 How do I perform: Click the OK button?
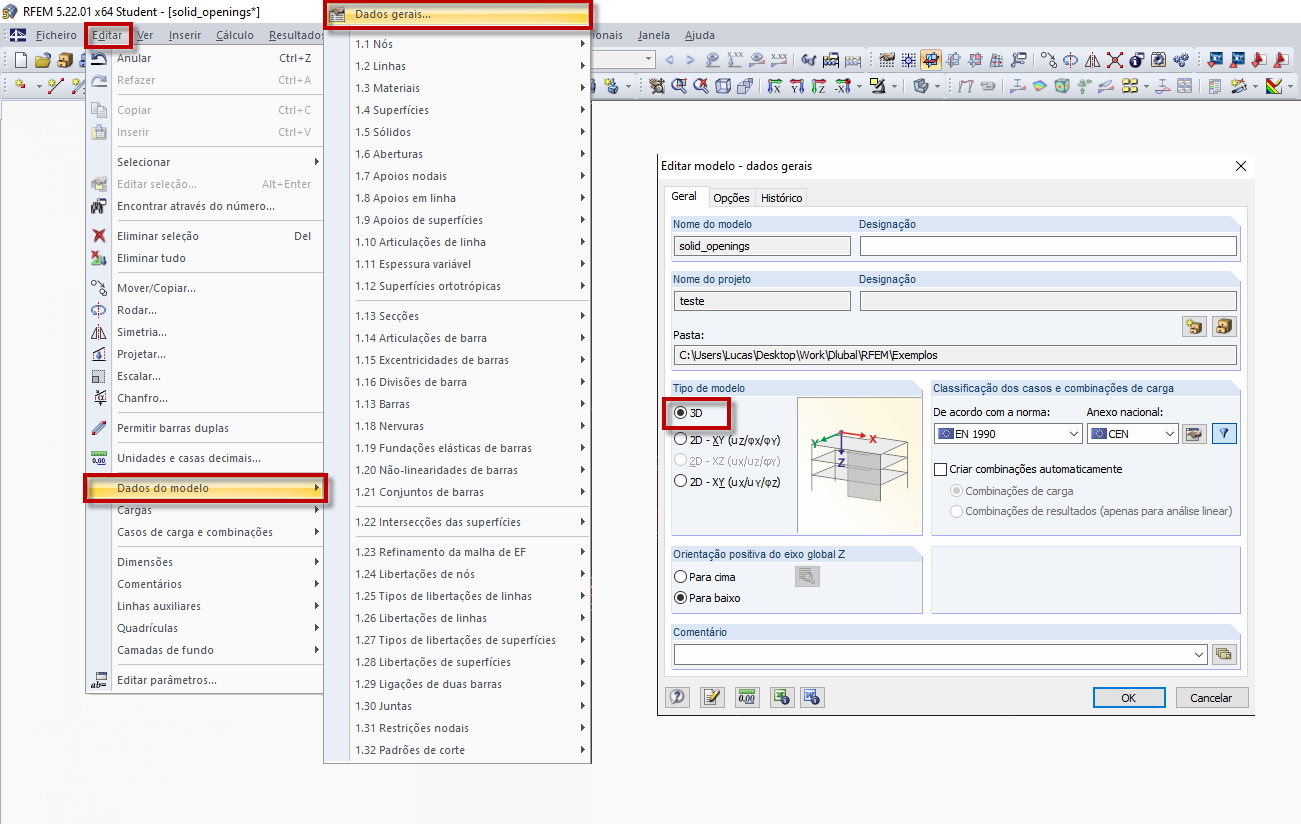pos(1128,698)
